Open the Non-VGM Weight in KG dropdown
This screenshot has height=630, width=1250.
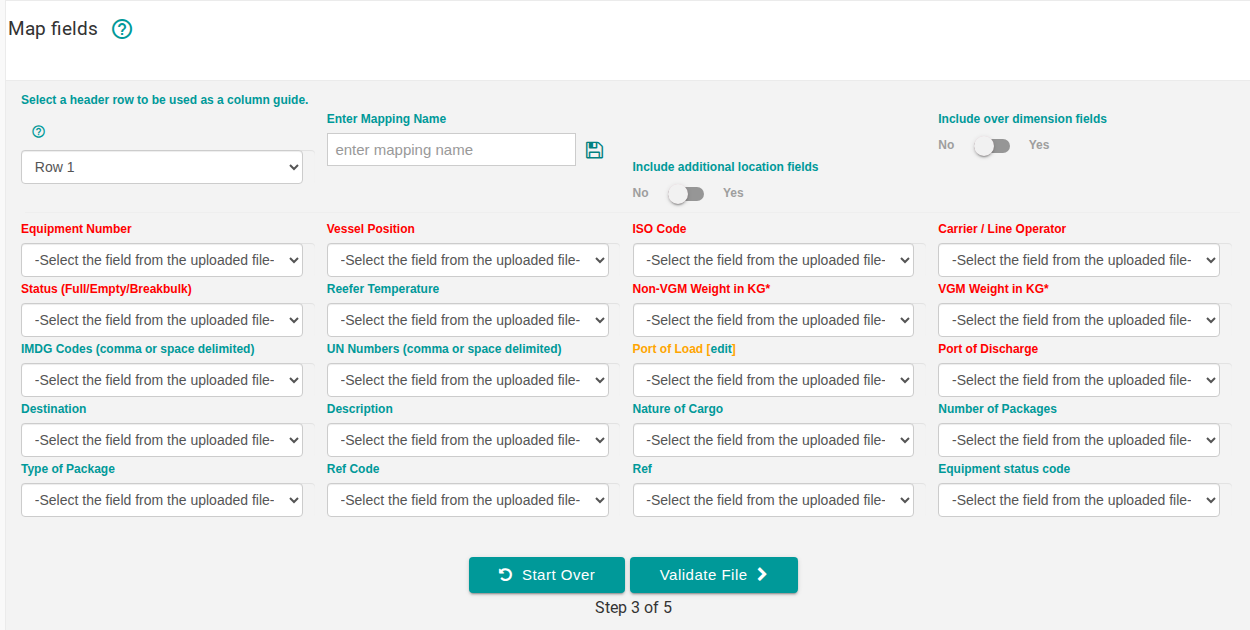coord(773,320)
